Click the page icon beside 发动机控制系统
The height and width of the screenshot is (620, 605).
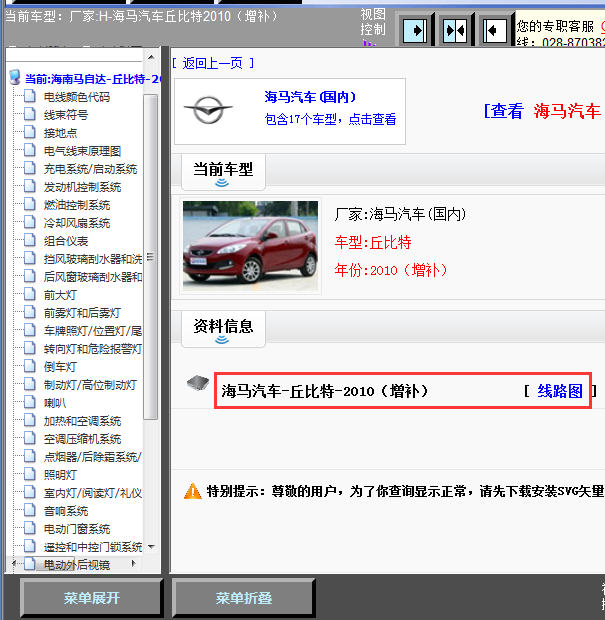tap(30, 186)
